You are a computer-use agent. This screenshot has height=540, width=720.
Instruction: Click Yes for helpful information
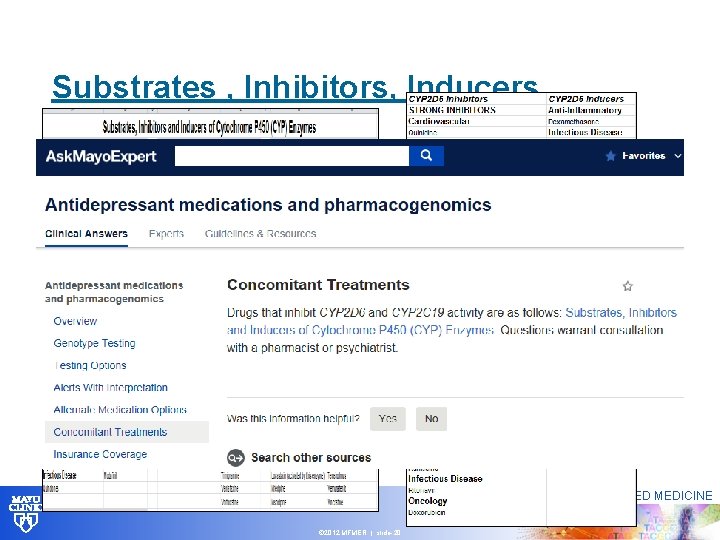coord(388,419)
